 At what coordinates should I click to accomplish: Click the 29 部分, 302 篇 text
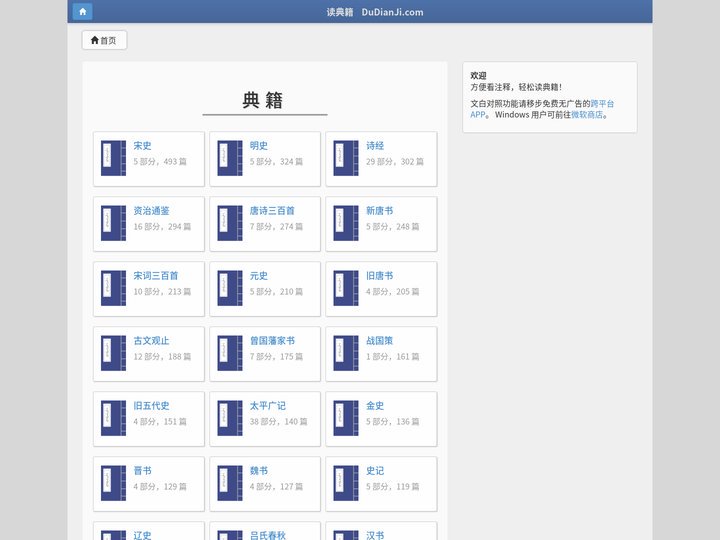tap(394, 162)
